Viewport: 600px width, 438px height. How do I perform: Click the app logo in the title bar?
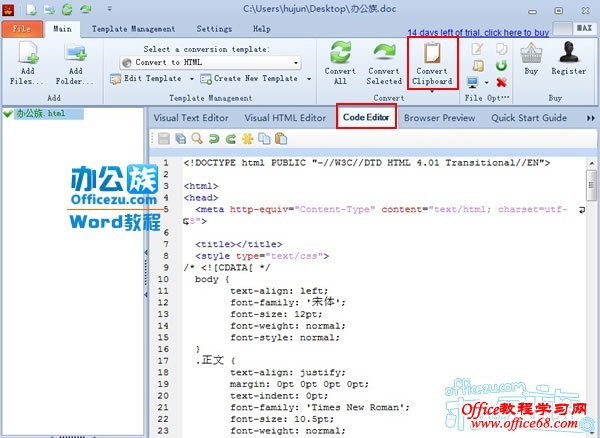click(8, 10)
